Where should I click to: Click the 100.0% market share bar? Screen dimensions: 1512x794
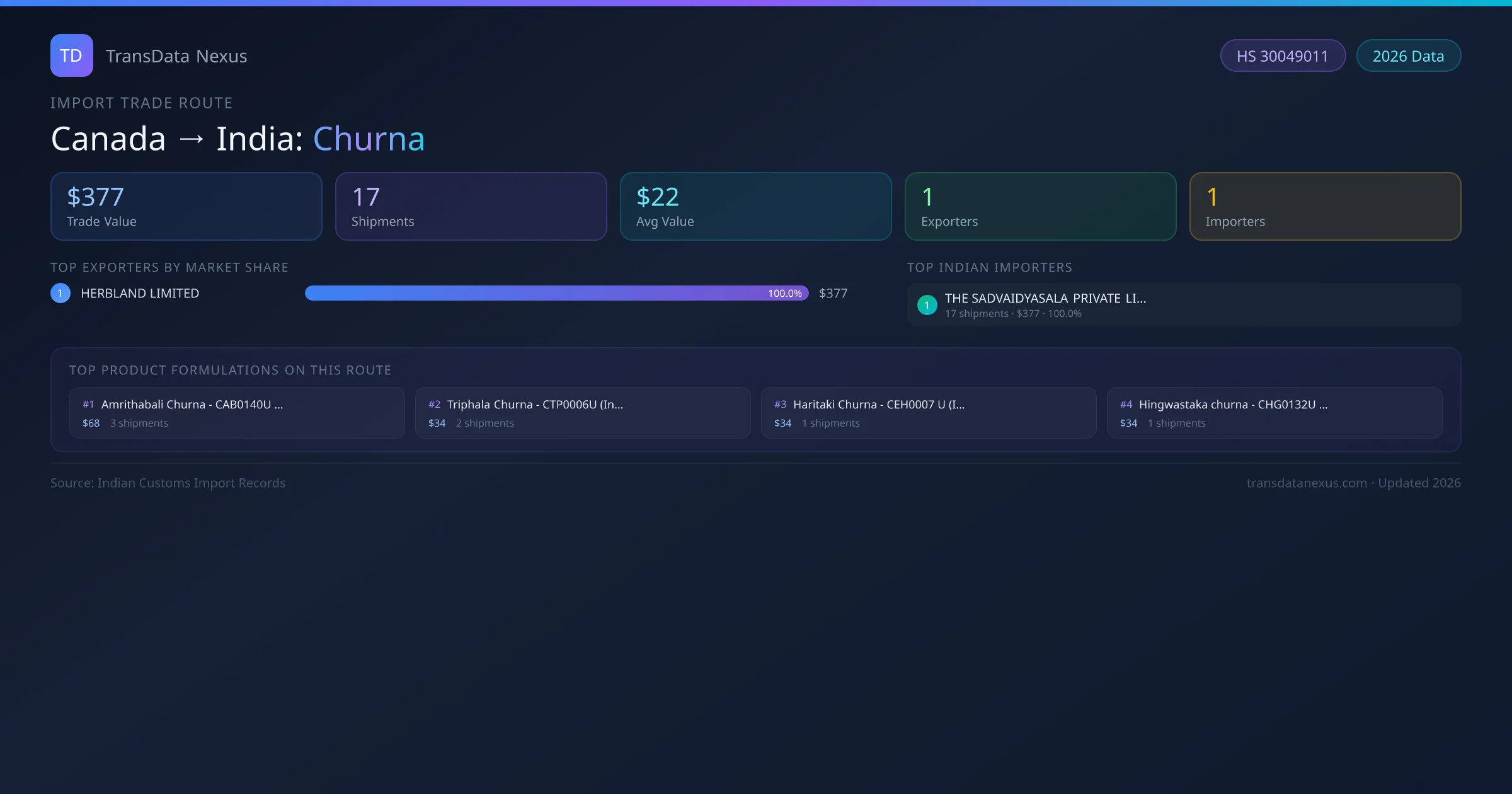[556, 293]
